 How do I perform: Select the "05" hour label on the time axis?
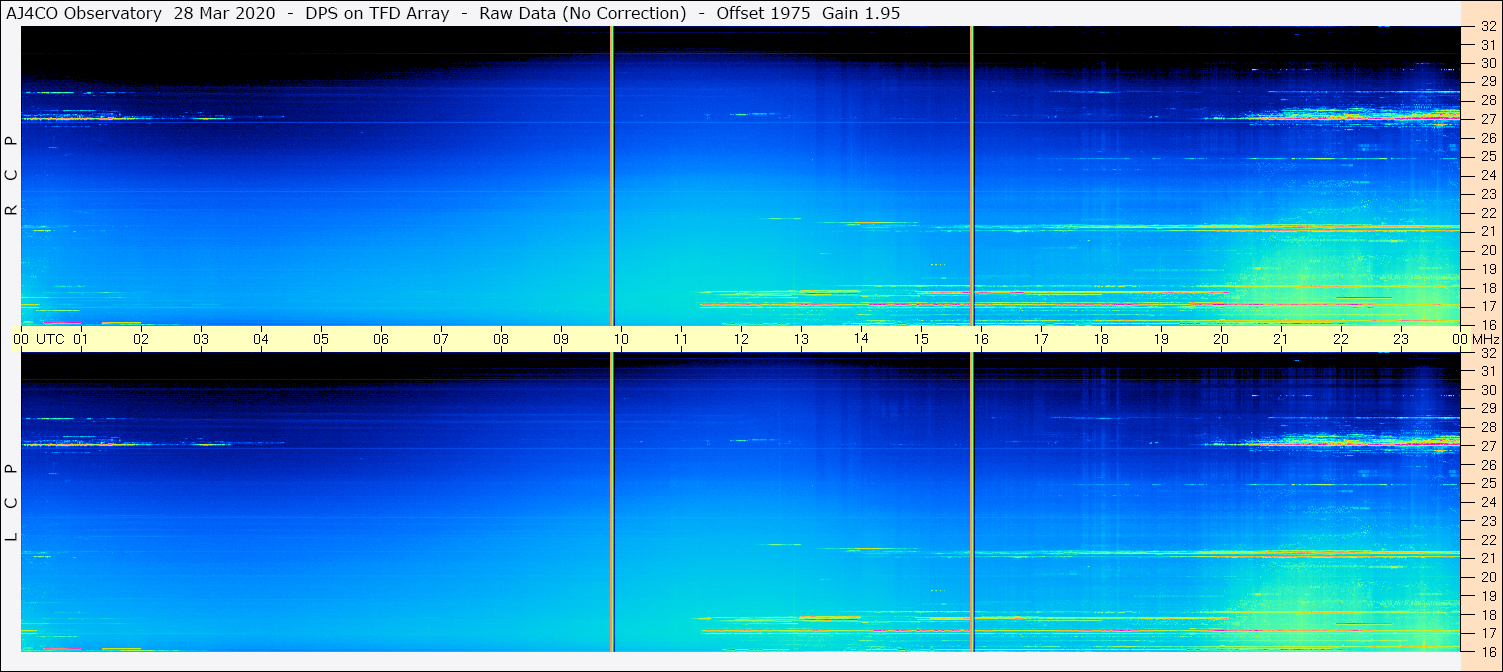[321, 339]
